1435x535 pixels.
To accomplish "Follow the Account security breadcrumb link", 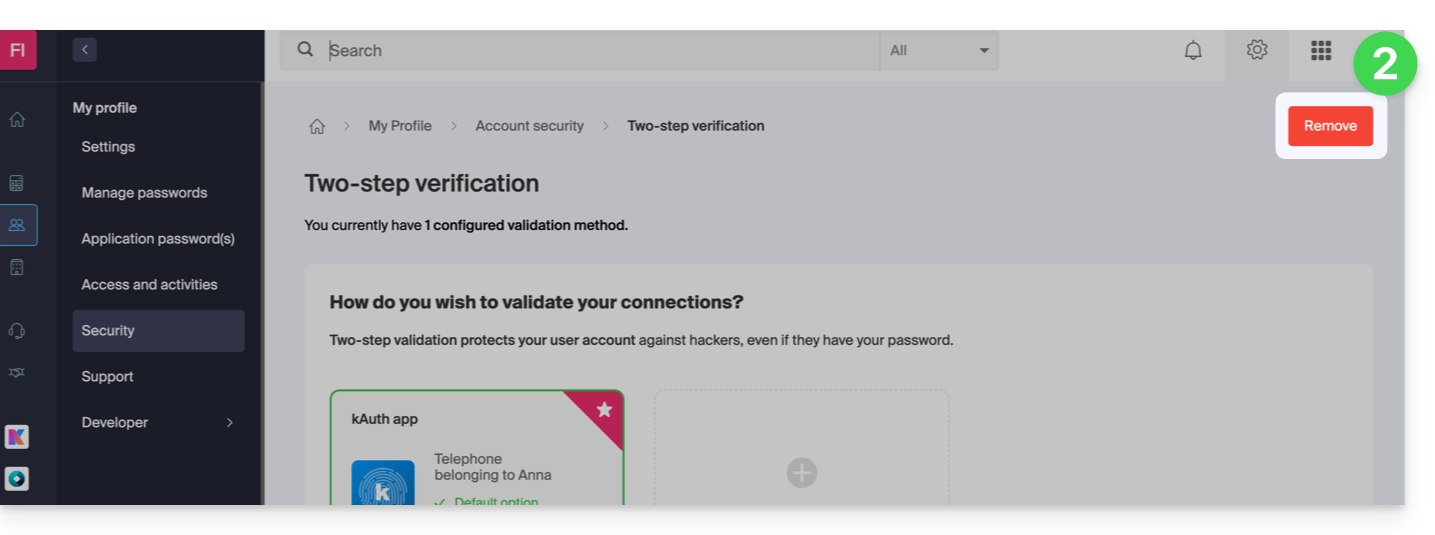I will (529, 126).
